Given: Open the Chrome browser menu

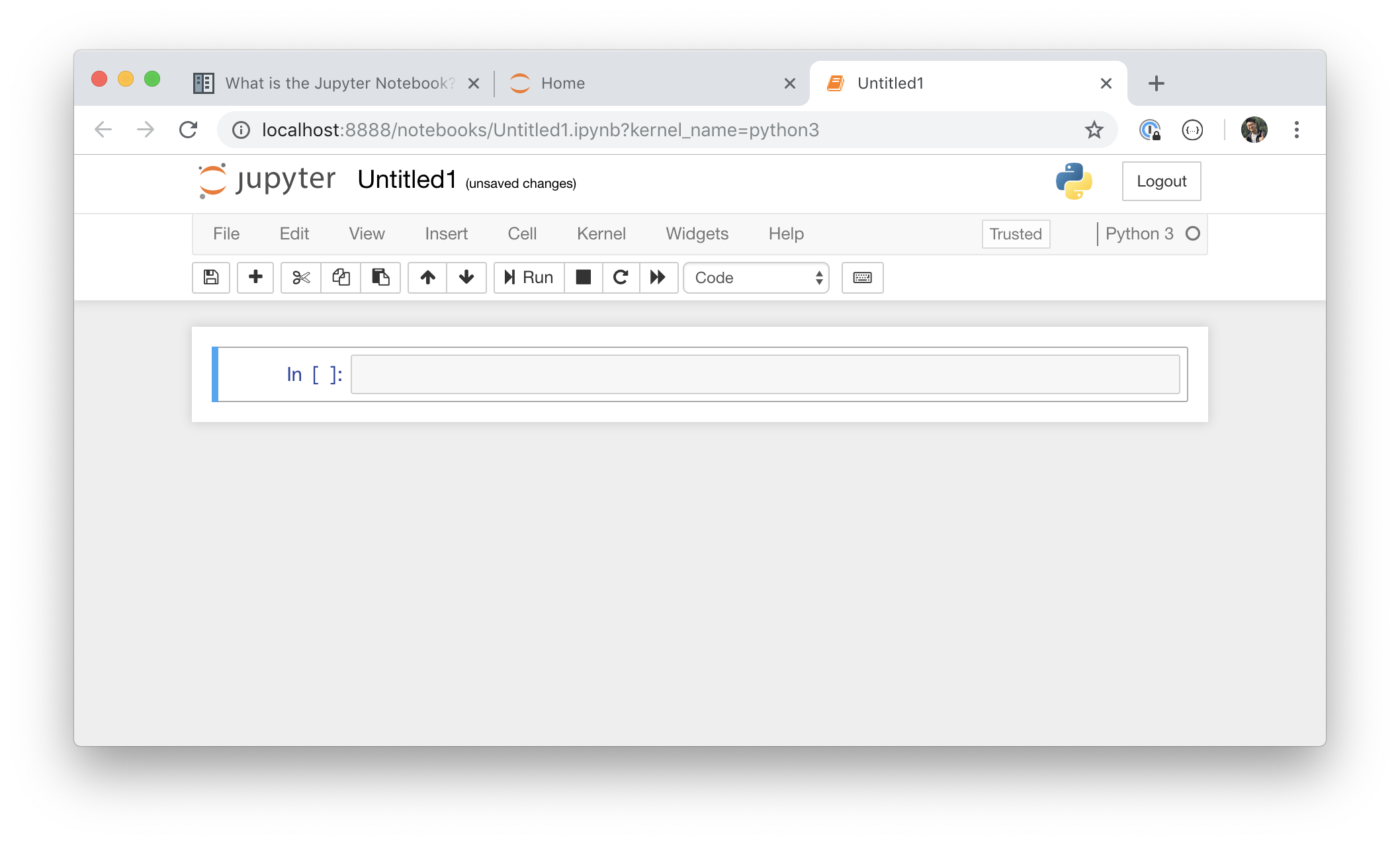Looking at the screenshot, I should (x=1296, y=130).
